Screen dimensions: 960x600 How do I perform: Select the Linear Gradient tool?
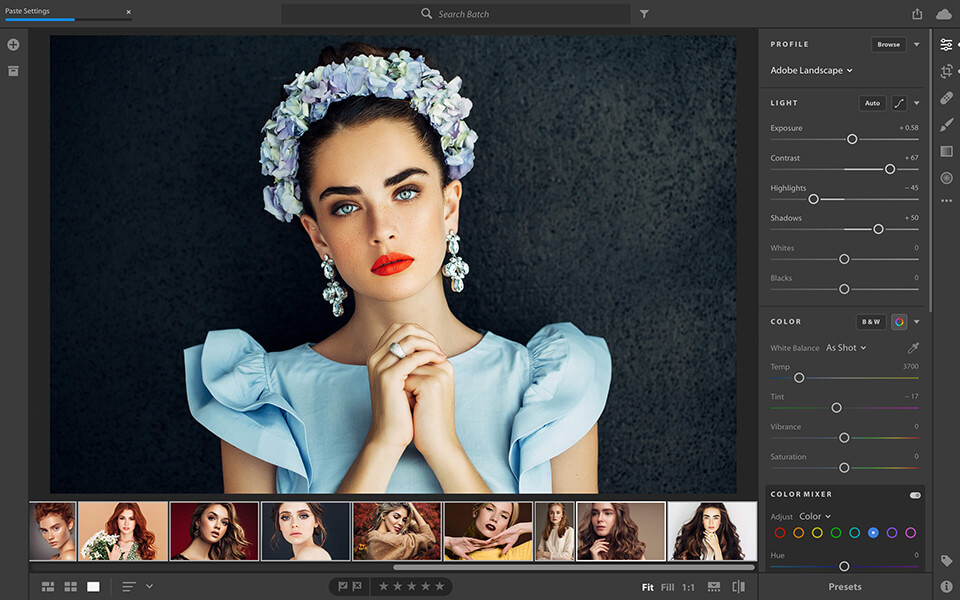[946, 151]
